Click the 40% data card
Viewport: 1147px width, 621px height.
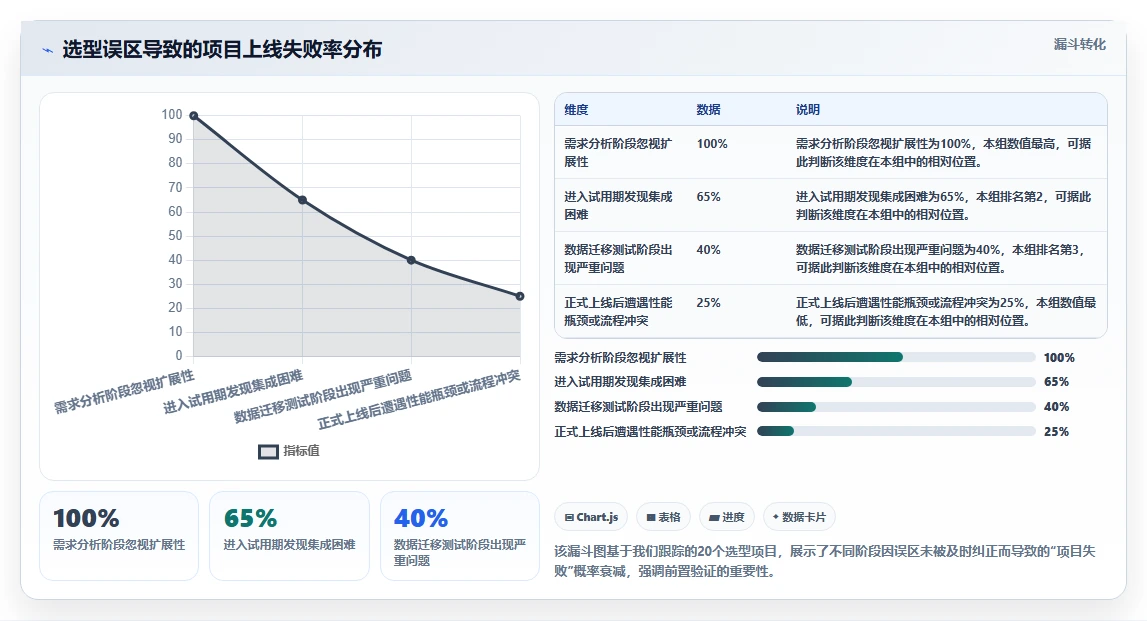point(459,536)
